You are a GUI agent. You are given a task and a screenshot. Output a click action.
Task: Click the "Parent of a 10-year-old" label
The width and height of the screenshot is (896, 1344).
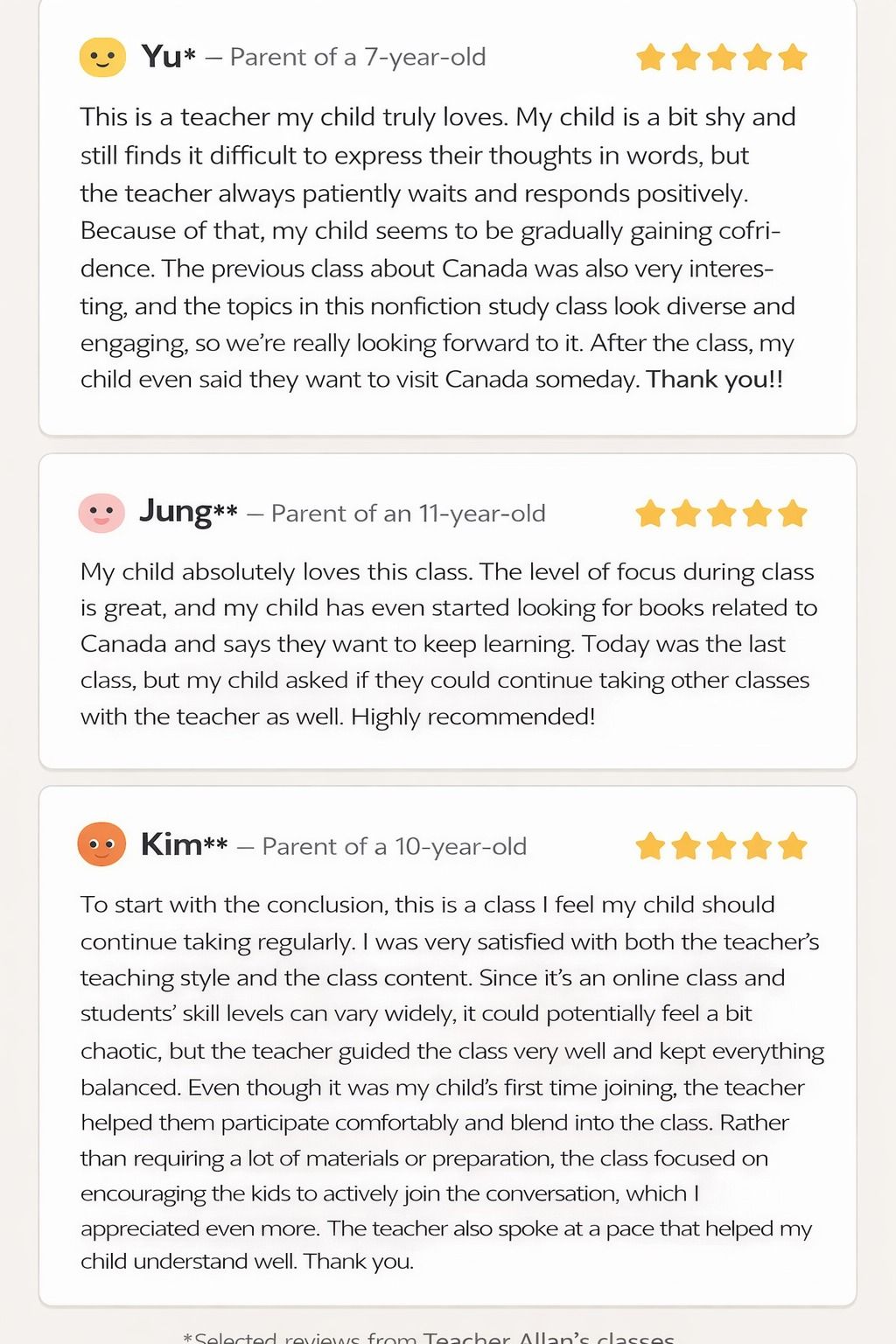click(394, 846)
